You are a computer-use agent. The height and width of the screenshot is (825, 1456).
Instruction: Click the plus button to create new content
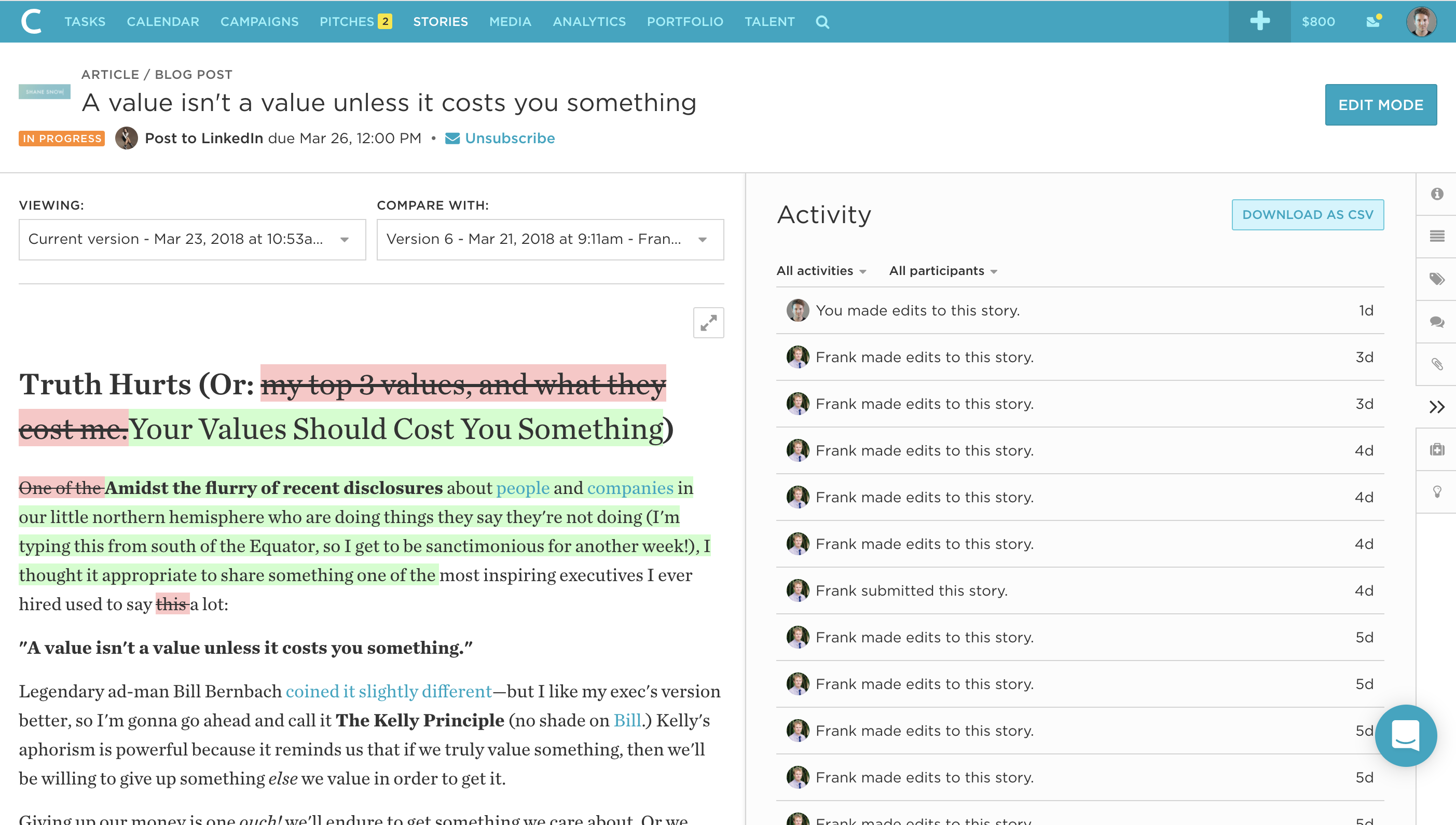1259,21
